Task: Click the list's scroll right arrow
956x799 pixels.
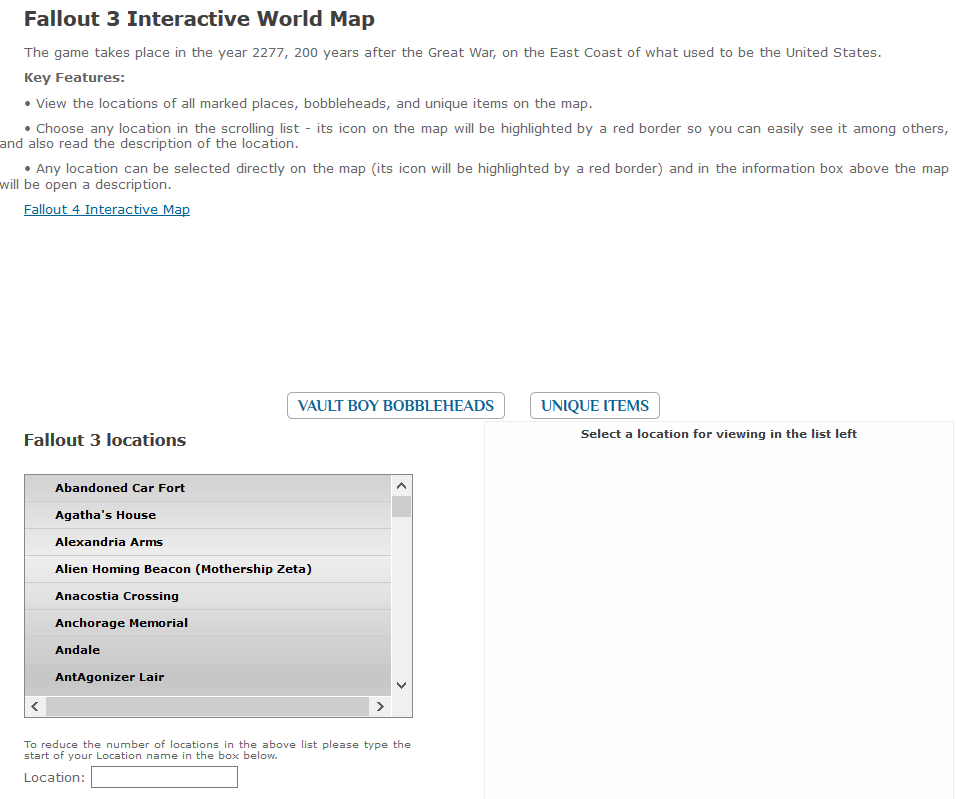Action: pyautogui.click(x=380, y=706)
